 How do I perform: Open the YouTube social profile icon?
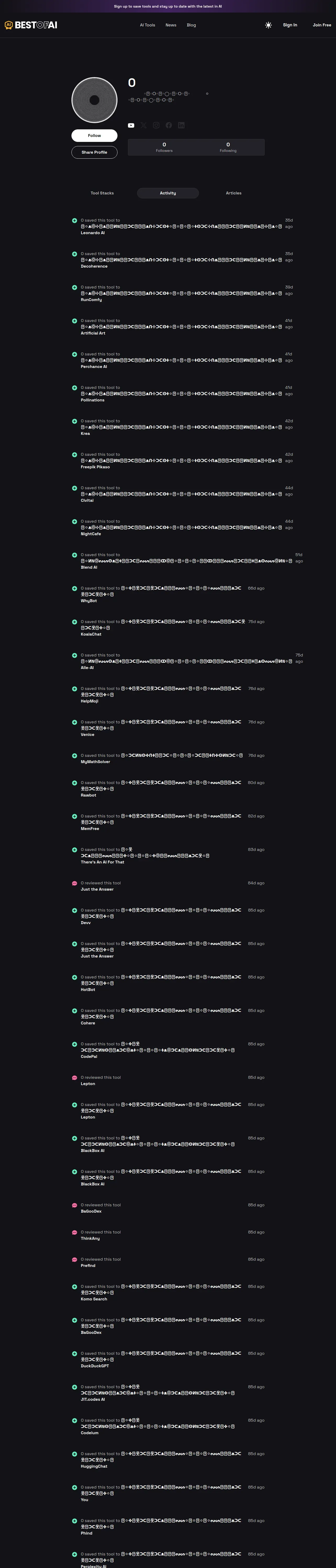coord(131,125)
